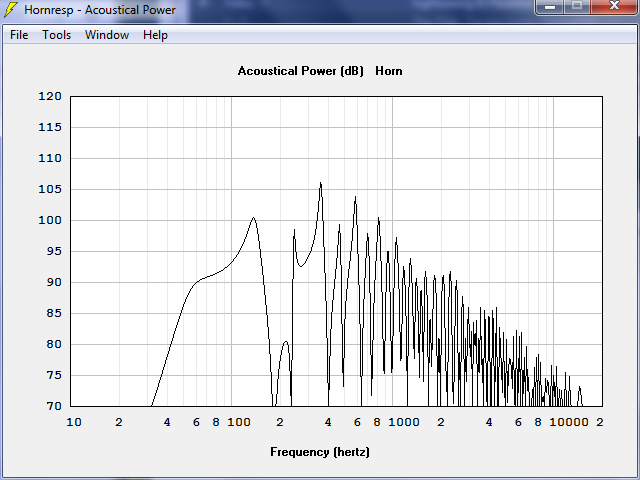Maximize the Hornresp window
The image size is (640, 480).
[x=577, y=7]
